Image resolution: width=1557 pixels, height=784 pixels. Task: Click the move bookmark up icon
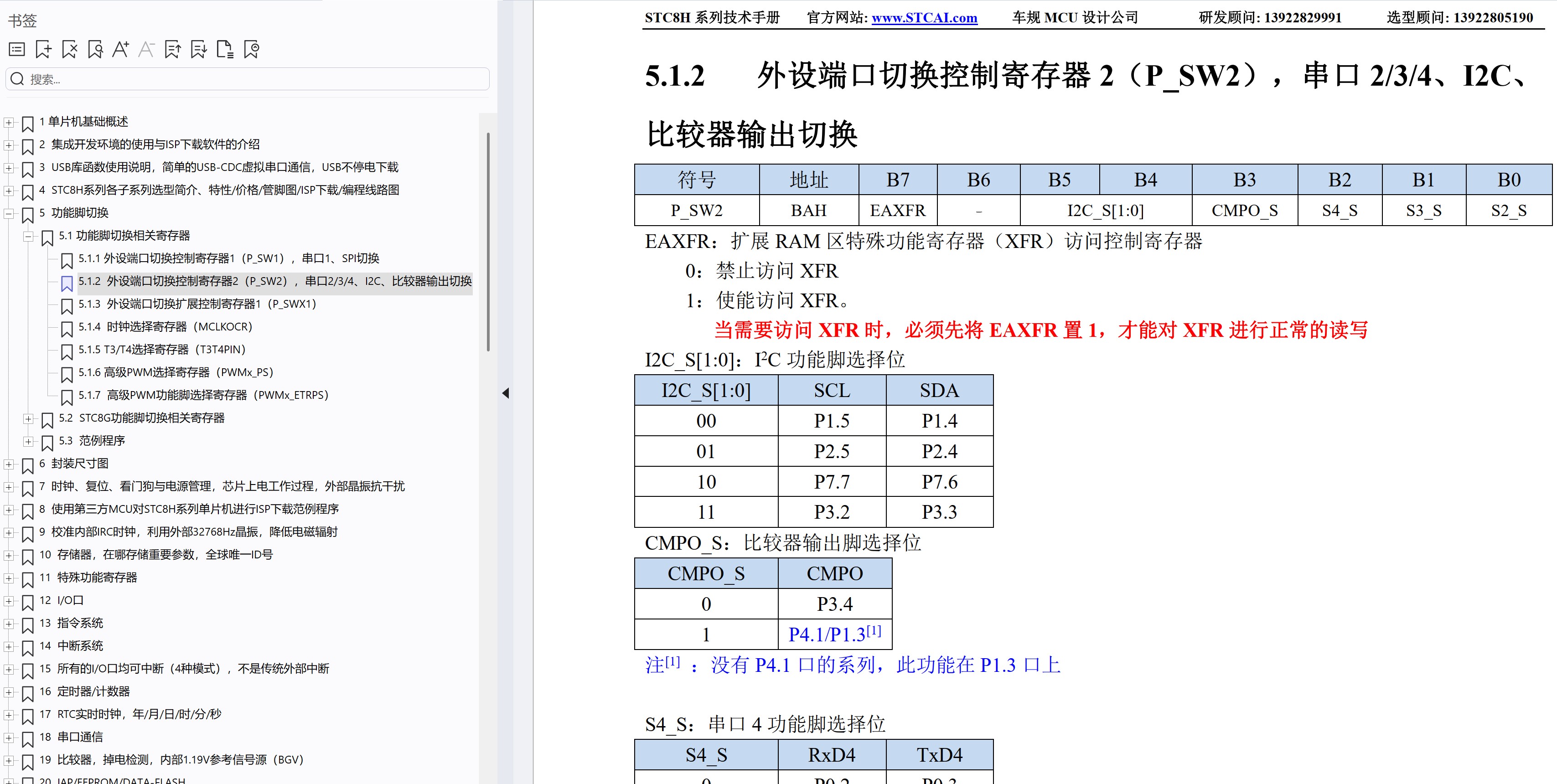pyautogui.click(x=173, y=49)
